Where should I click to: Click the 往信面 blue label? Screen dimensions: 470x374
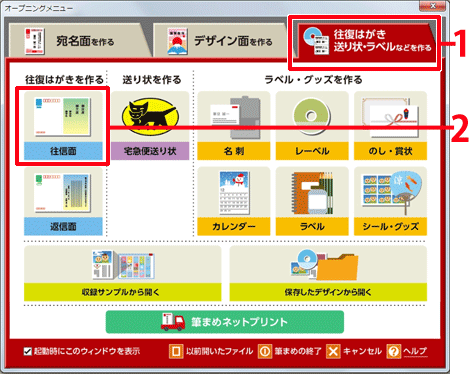pyautogui.click(x=63, y=151)
